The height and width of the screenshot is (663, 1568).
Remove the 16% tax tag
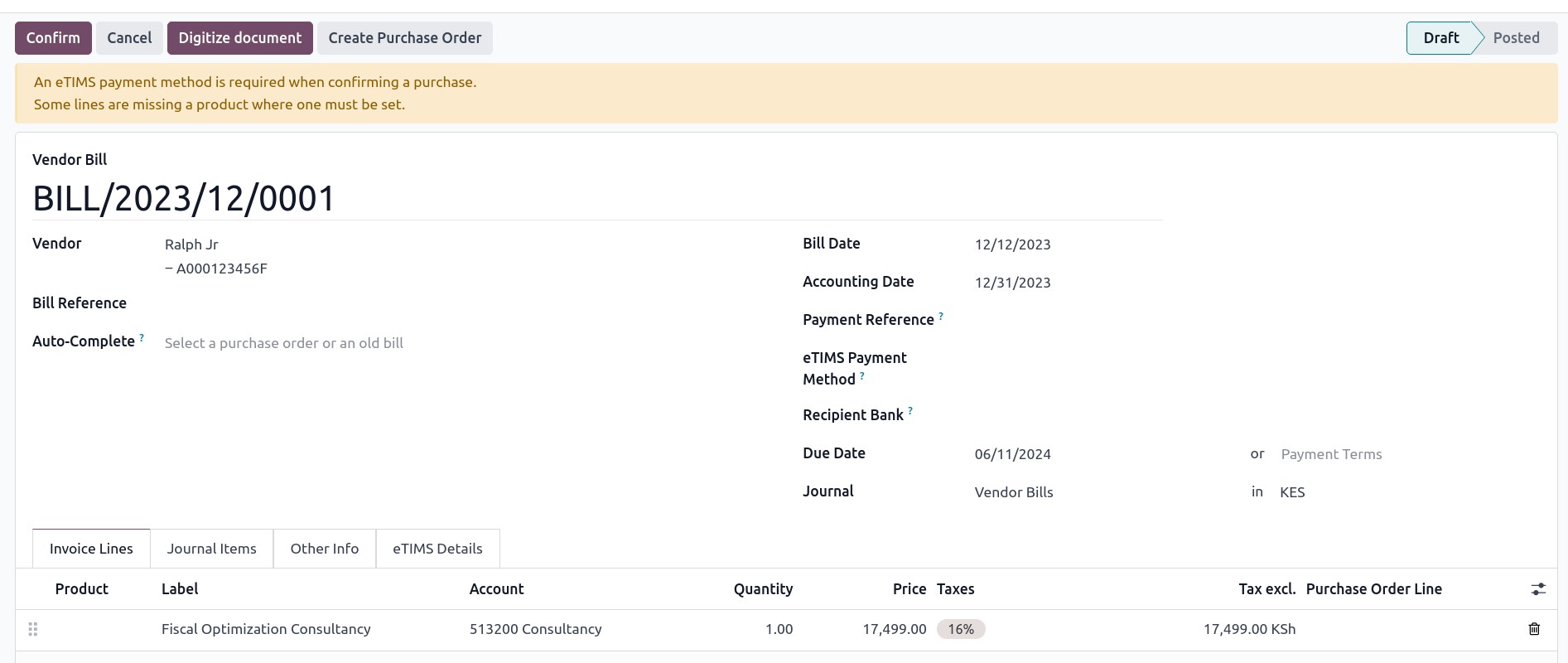point(960,629)
